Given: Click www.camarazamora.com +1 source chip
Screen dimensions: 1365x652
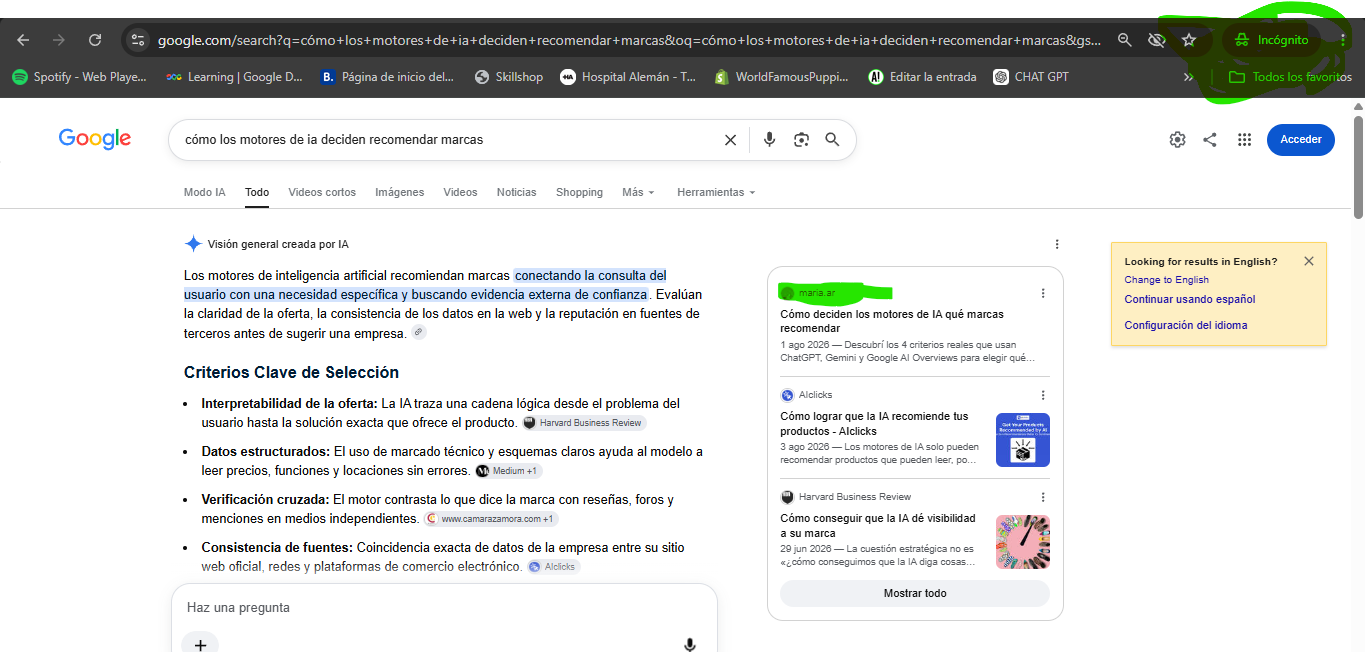Looking at the screenshot, I should pyautogui.click(x=490, y=519).
